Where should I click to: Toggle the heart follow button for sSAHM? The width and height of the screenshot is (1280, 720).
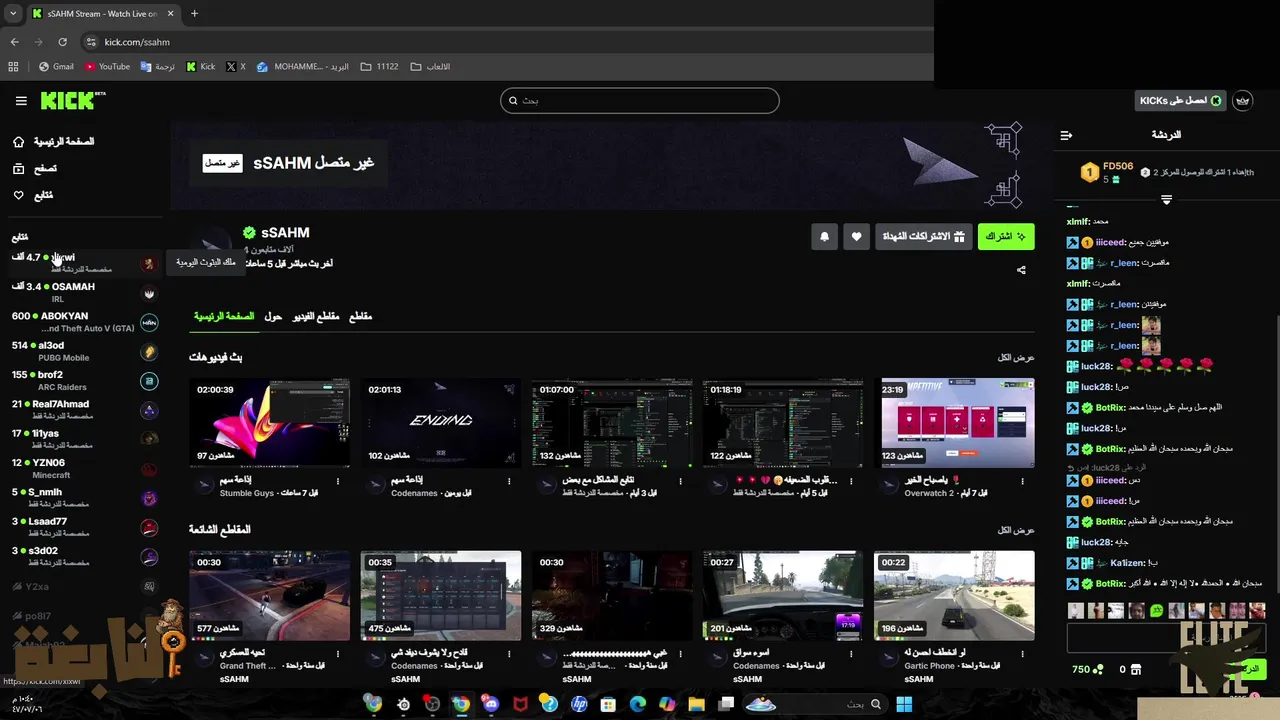point(856,237)
